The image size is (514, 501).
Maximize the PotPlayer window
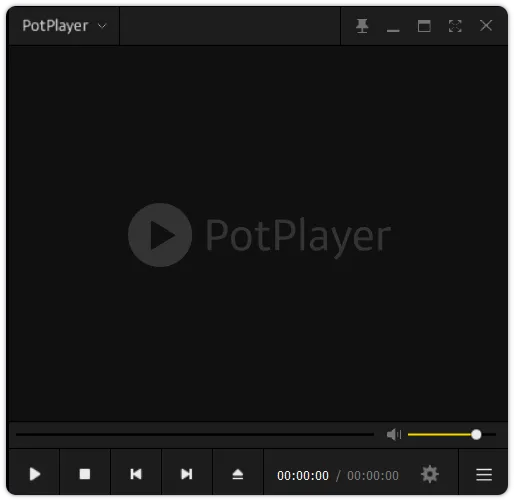tap(424, 26)
